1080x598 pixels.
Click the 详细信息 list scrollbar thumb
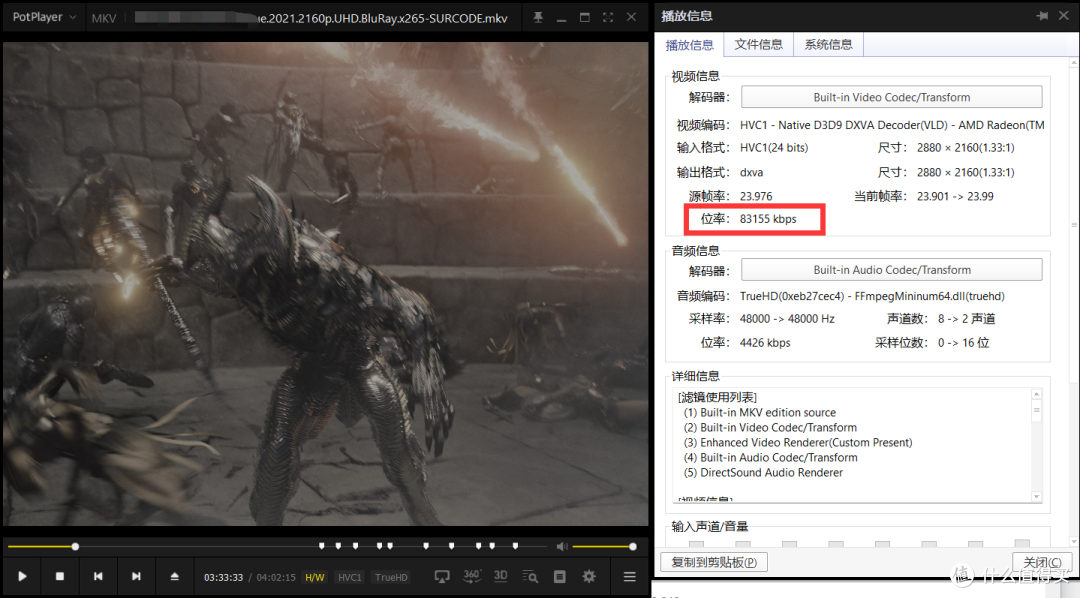1037,411
